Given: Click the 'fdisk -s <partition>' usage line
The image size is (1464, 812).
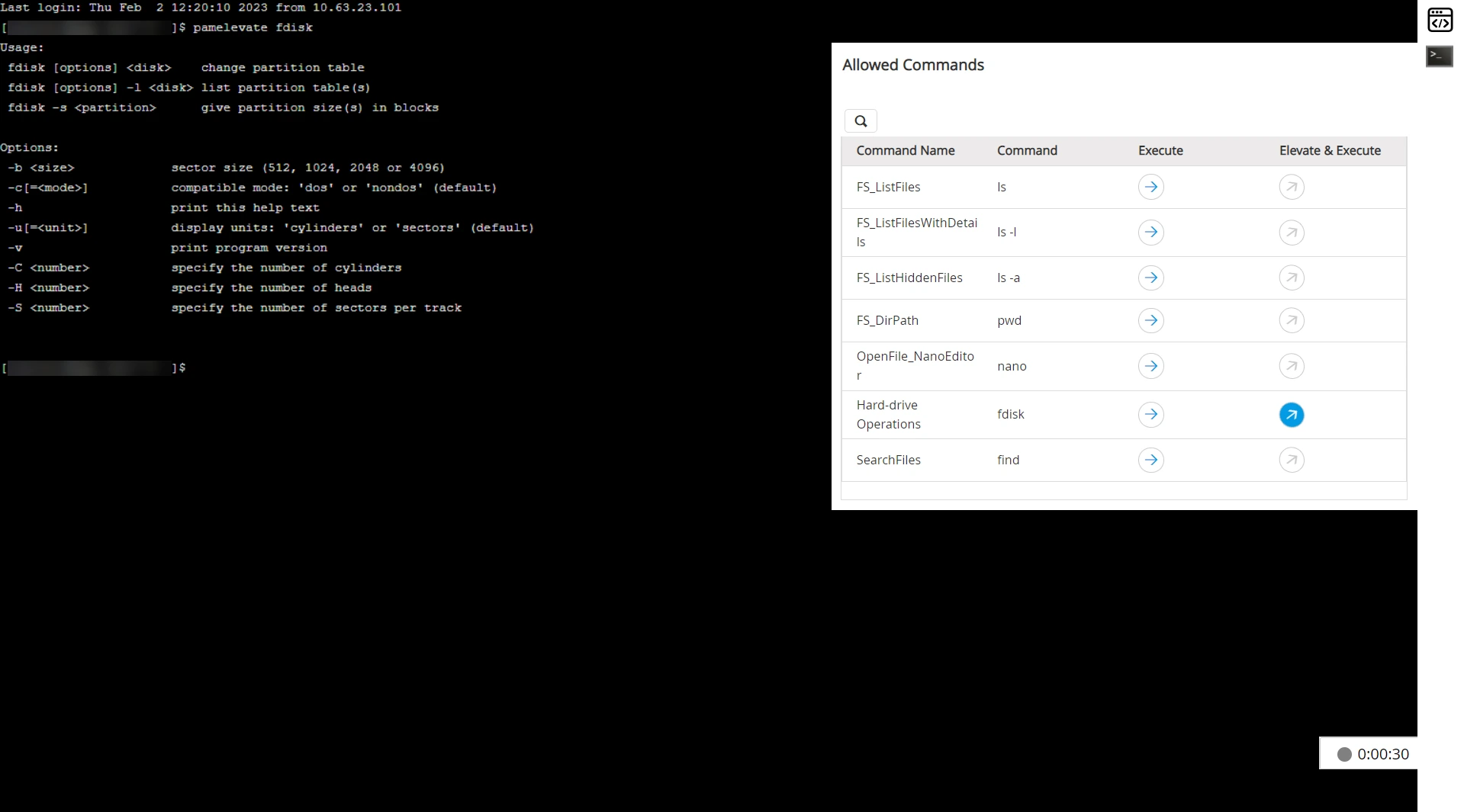Looking at the screenshot, I should click(x=223, y=108).
